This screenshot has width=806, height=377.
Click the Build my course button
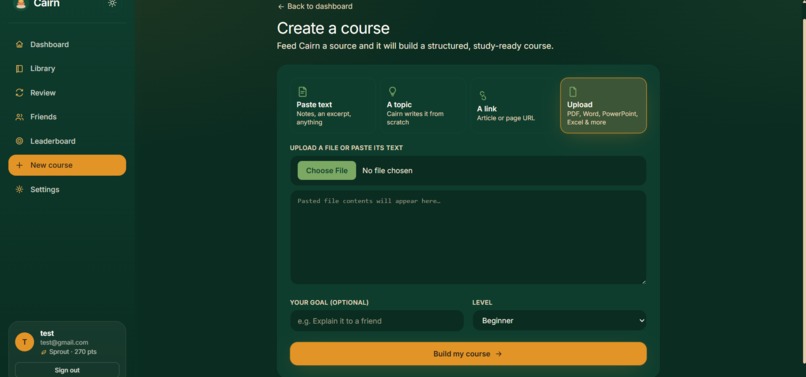[468, 354]
